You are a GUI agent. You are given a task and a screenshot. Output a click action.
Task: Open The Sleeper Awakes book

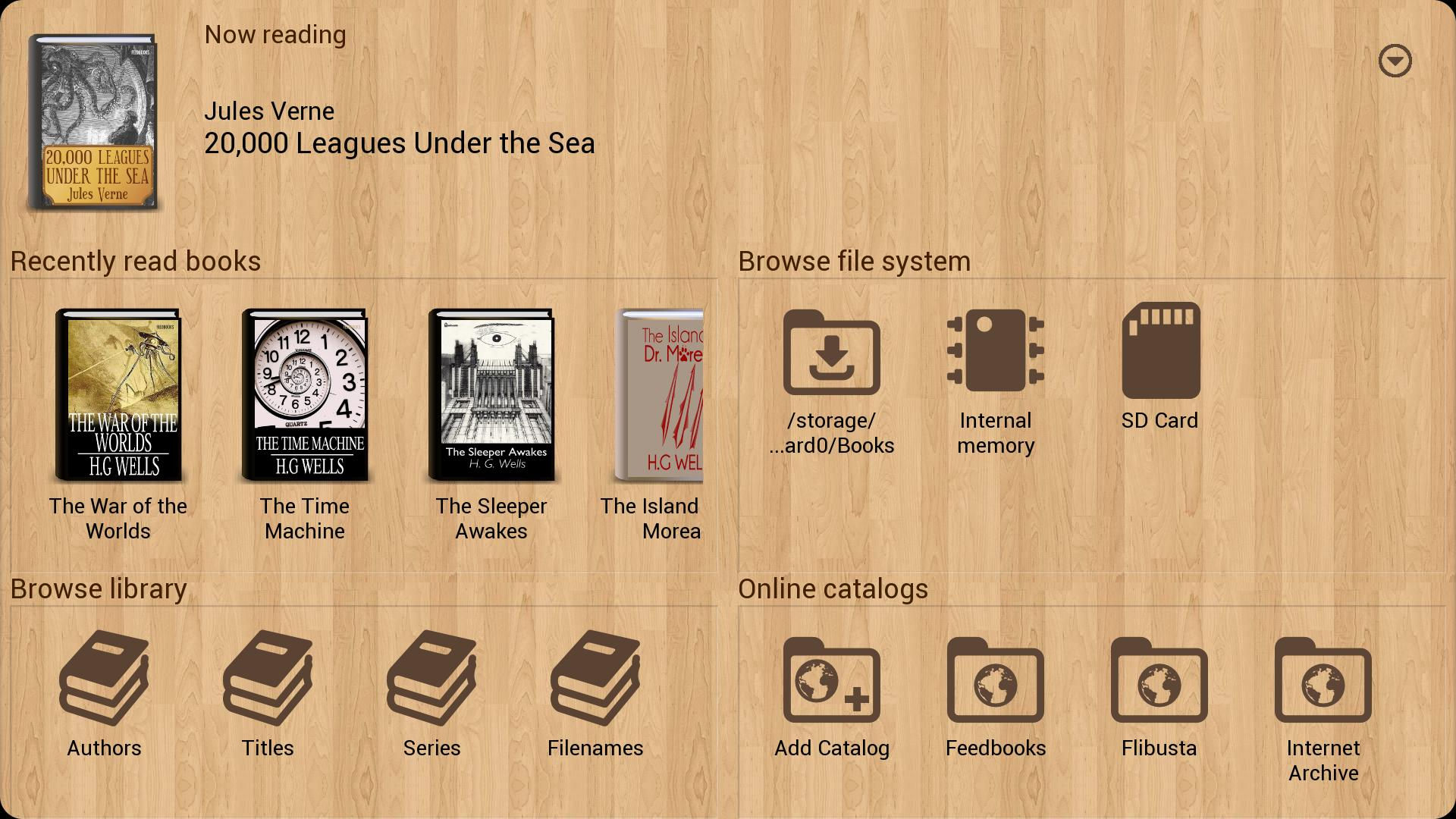[491, 393]
